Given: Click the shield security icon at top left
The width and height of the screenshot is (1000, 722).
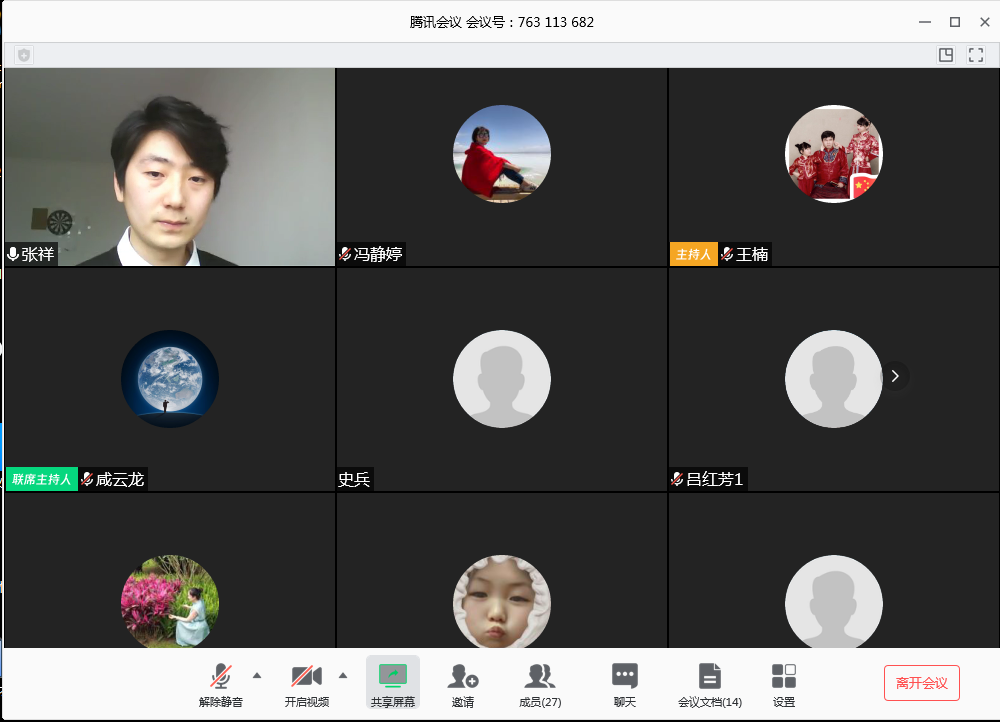Looking at the screenshot, I should coord(24,55).
